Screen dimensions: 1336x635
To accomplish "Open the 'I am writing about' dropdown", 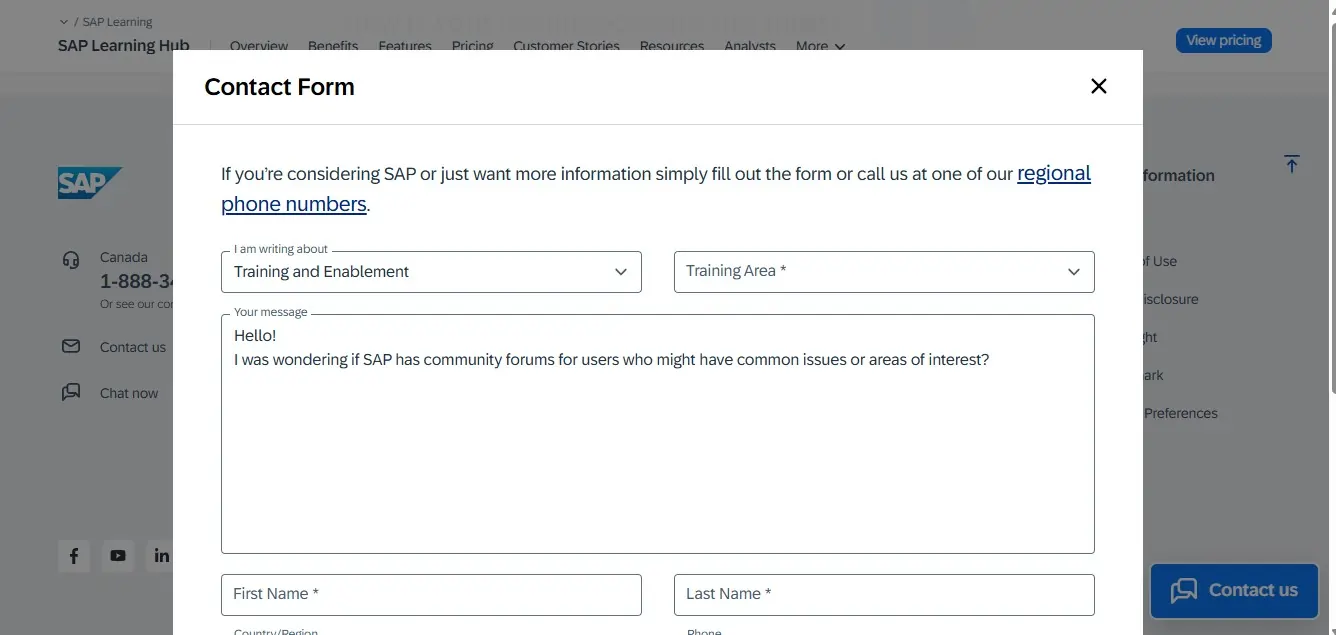I will click(431, 272).
